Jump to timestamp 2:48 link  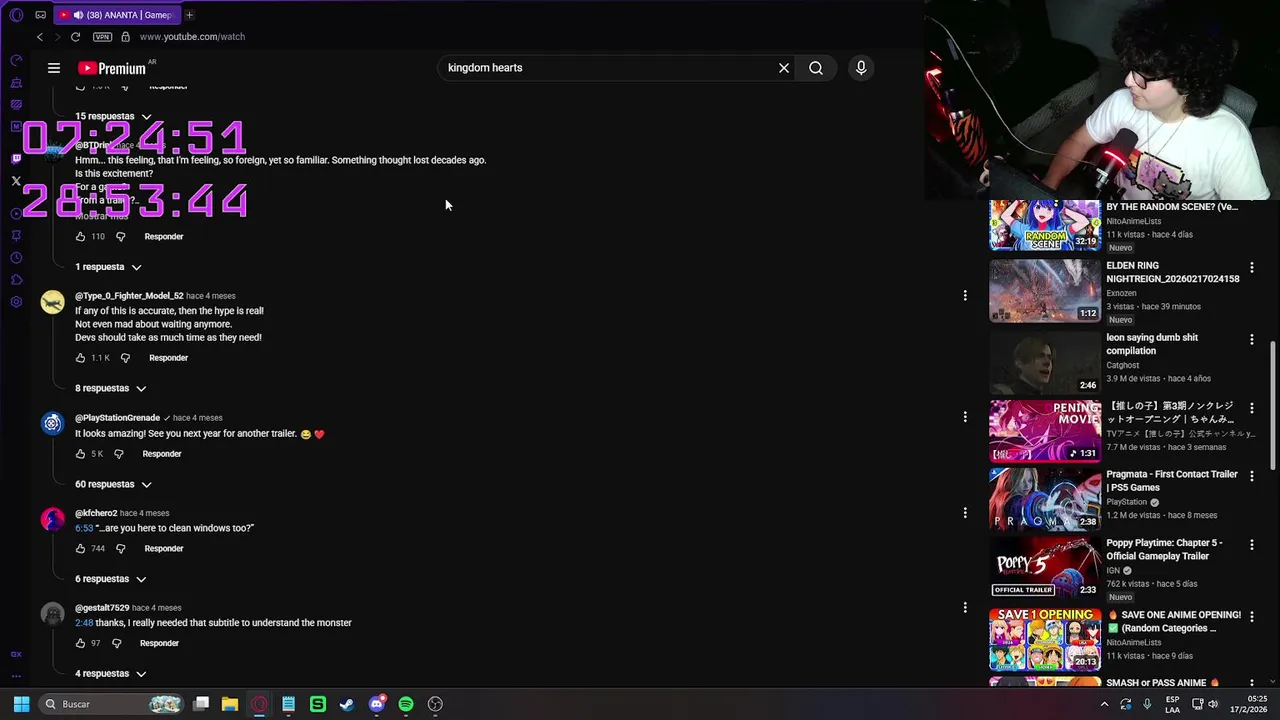click(83, 623)
